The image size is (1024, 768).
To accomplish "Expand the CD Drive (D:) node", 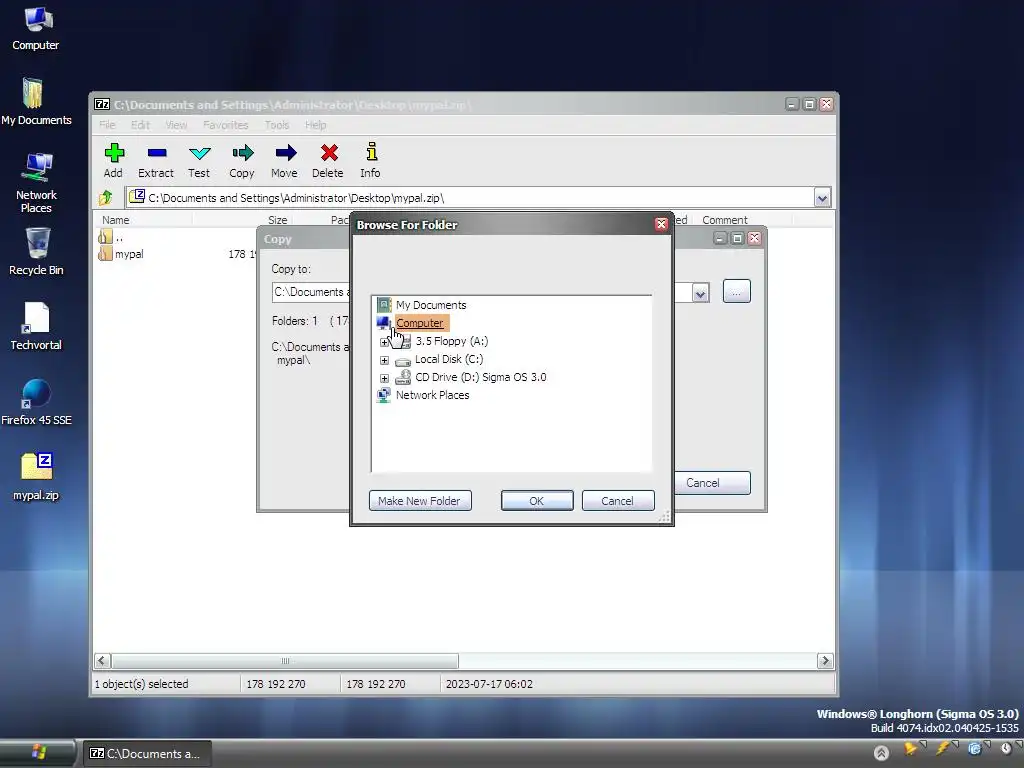I will pos(385,378).
